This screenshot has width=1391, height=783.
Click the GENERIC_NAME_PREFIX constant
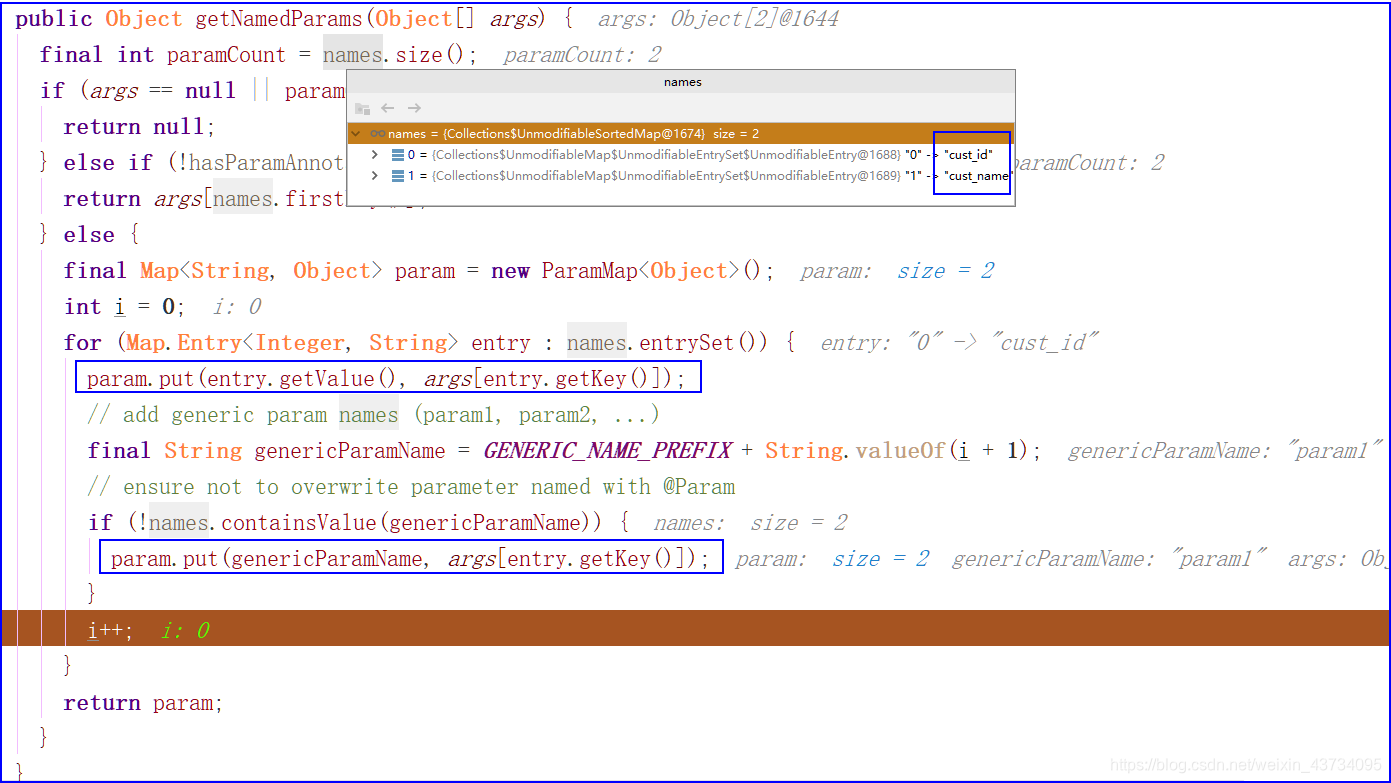(608, 451)
